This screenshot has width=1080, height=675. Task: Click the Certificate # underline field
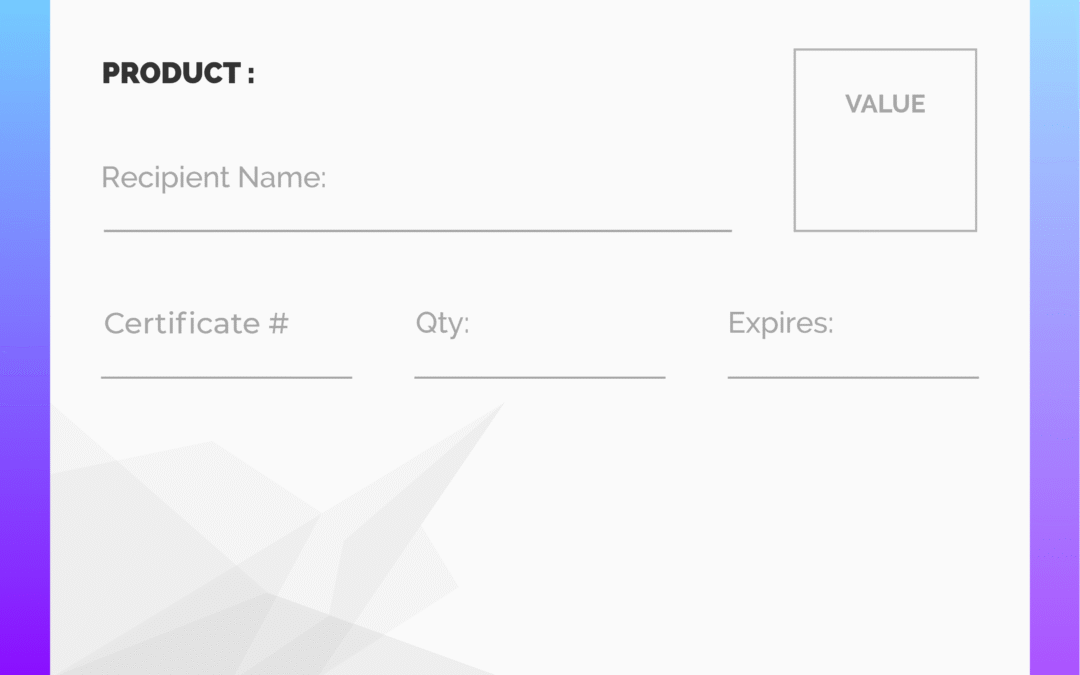227,377
